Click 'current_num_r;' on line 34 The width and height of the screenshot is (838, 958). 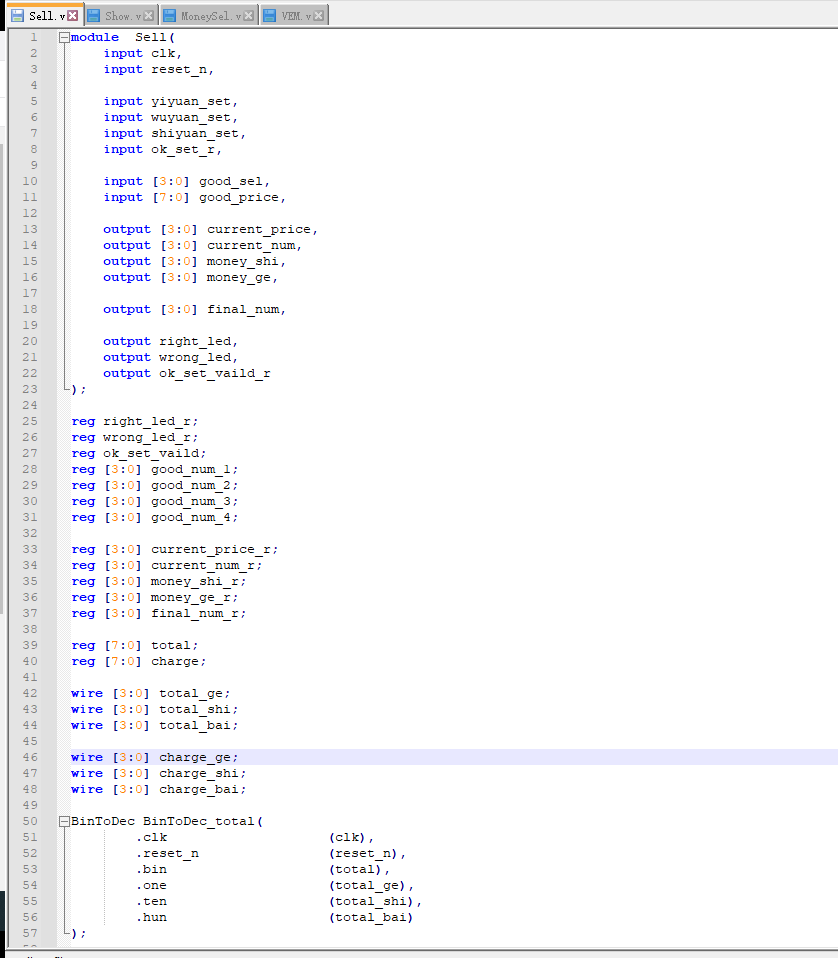pyautogui.click(x=206, y=565)
